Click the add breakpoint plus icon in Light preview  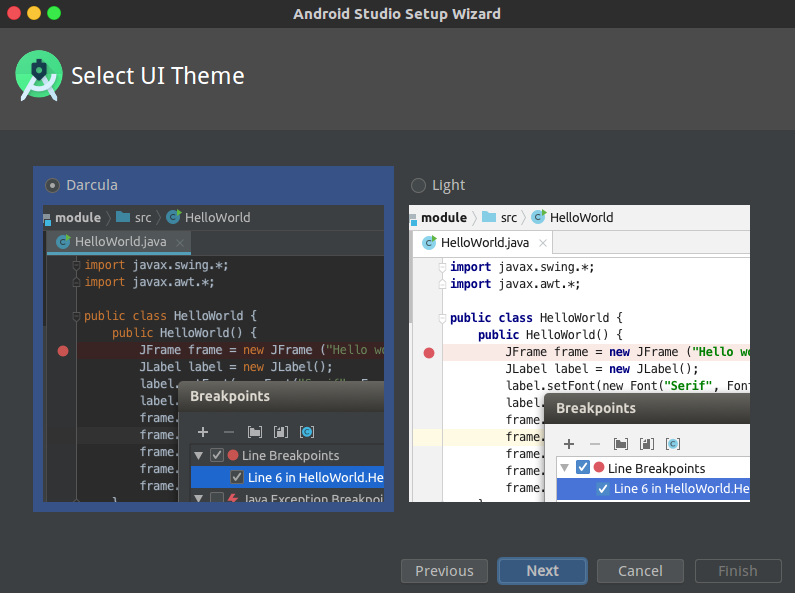pos(569,444)
